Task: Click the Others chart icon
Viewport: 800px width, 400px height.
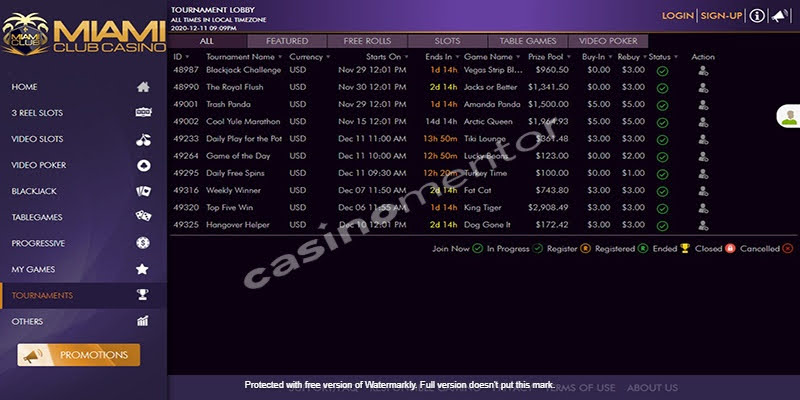Action: 143,321
